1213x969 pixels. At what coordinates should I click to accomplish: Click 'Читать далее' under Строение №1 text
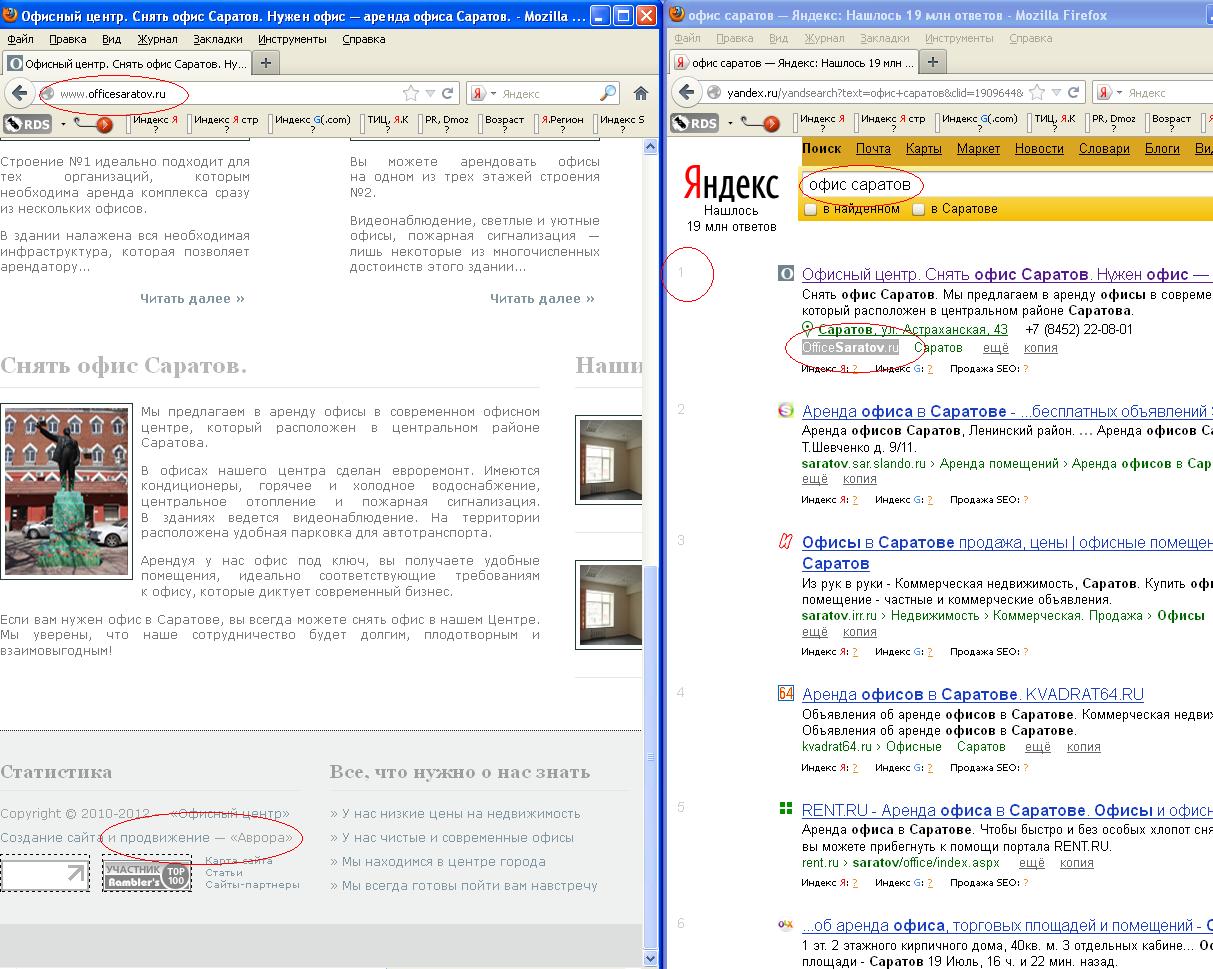click(x=192, y=298)
